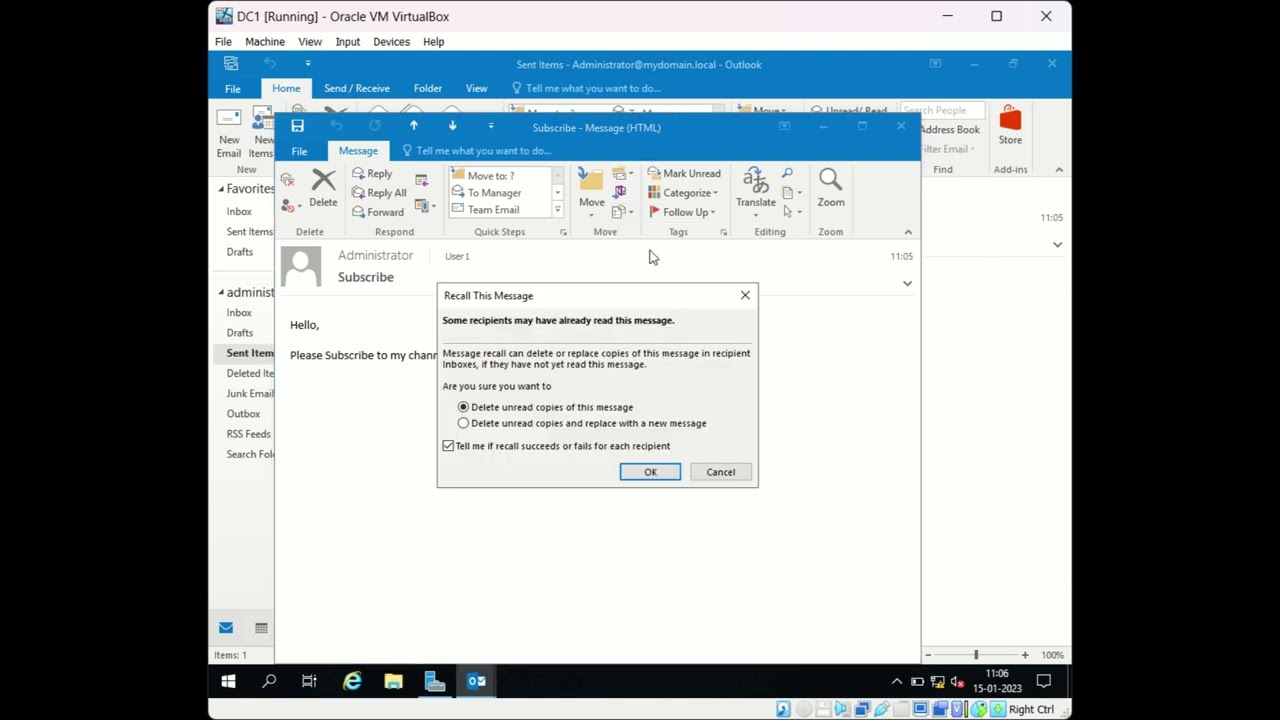Image resolution: width=1280 pixels, height=720 pixels.
Task: Open the Folder tab in Outlook
Action: click(428, 88)
